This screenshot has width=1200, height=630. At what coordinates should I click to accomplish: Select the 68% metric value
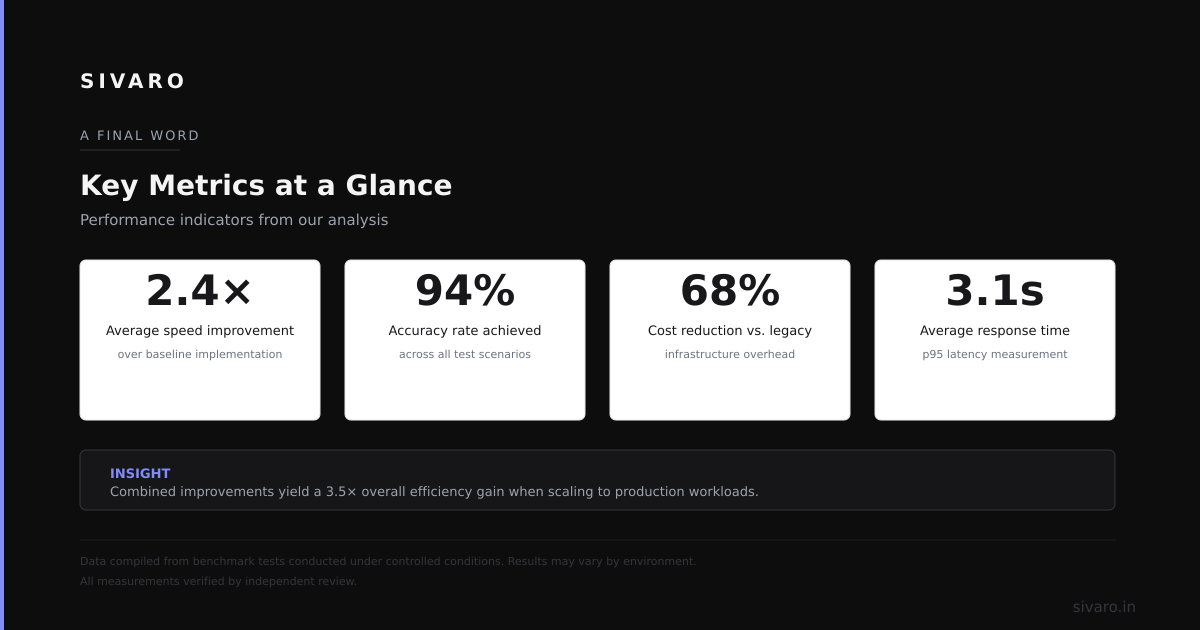click(x=730, y=291)
